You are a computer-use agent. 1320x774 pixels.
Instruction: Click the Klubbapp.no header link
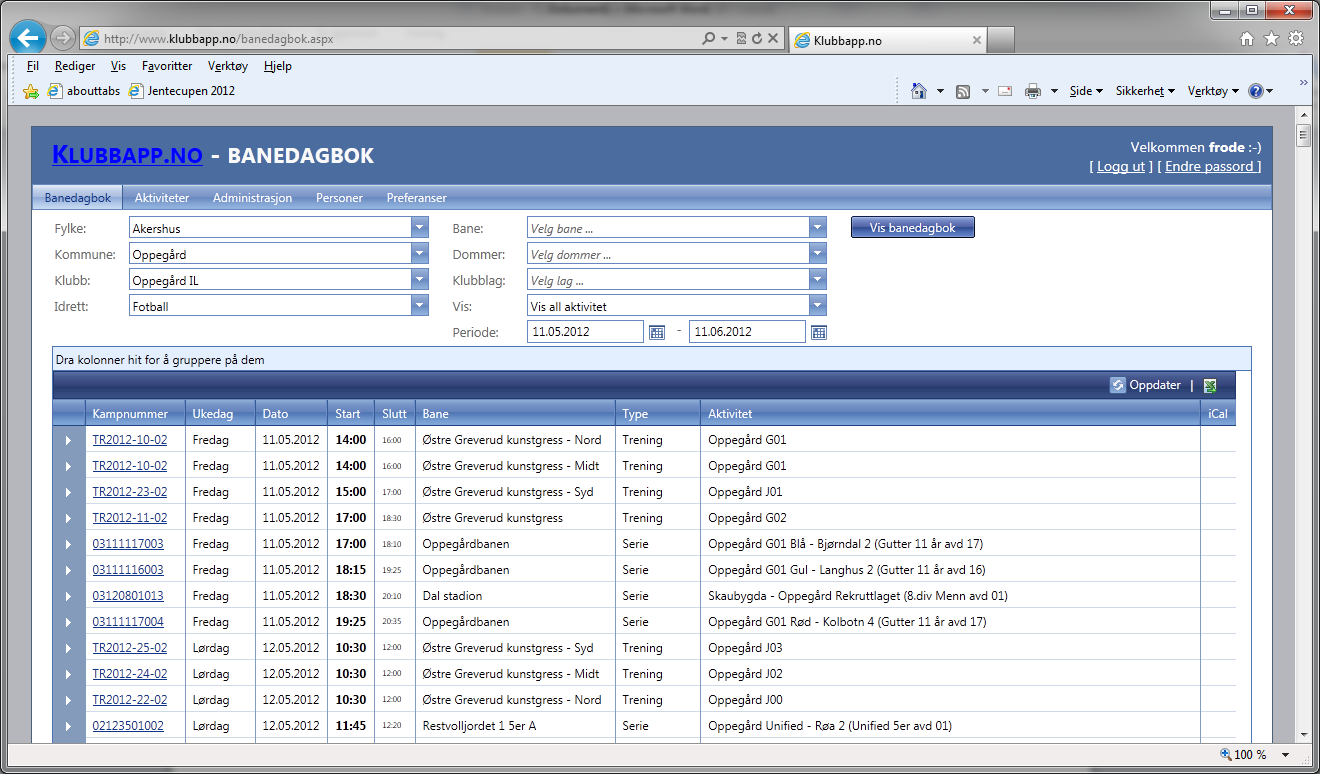[x=127, y=155]
